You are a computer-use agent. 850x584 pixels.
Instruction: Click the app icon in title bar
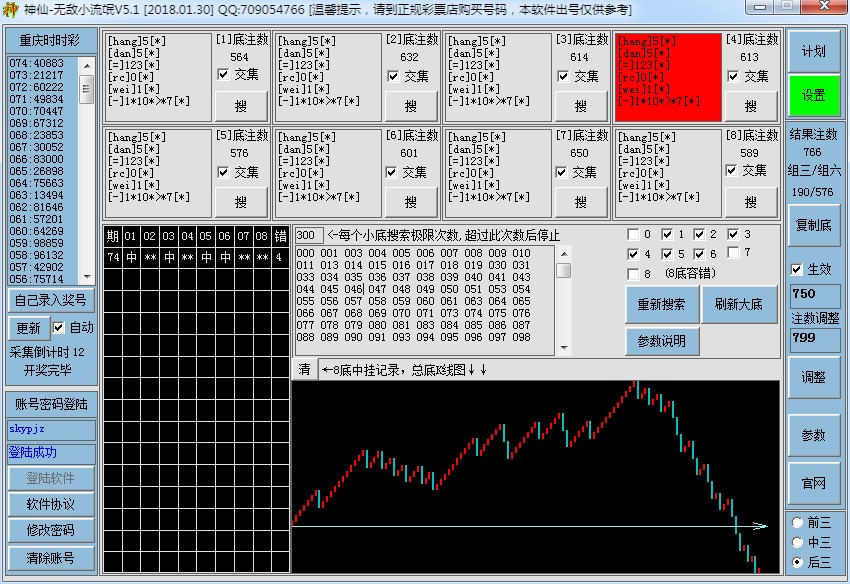tap(11, 9)
